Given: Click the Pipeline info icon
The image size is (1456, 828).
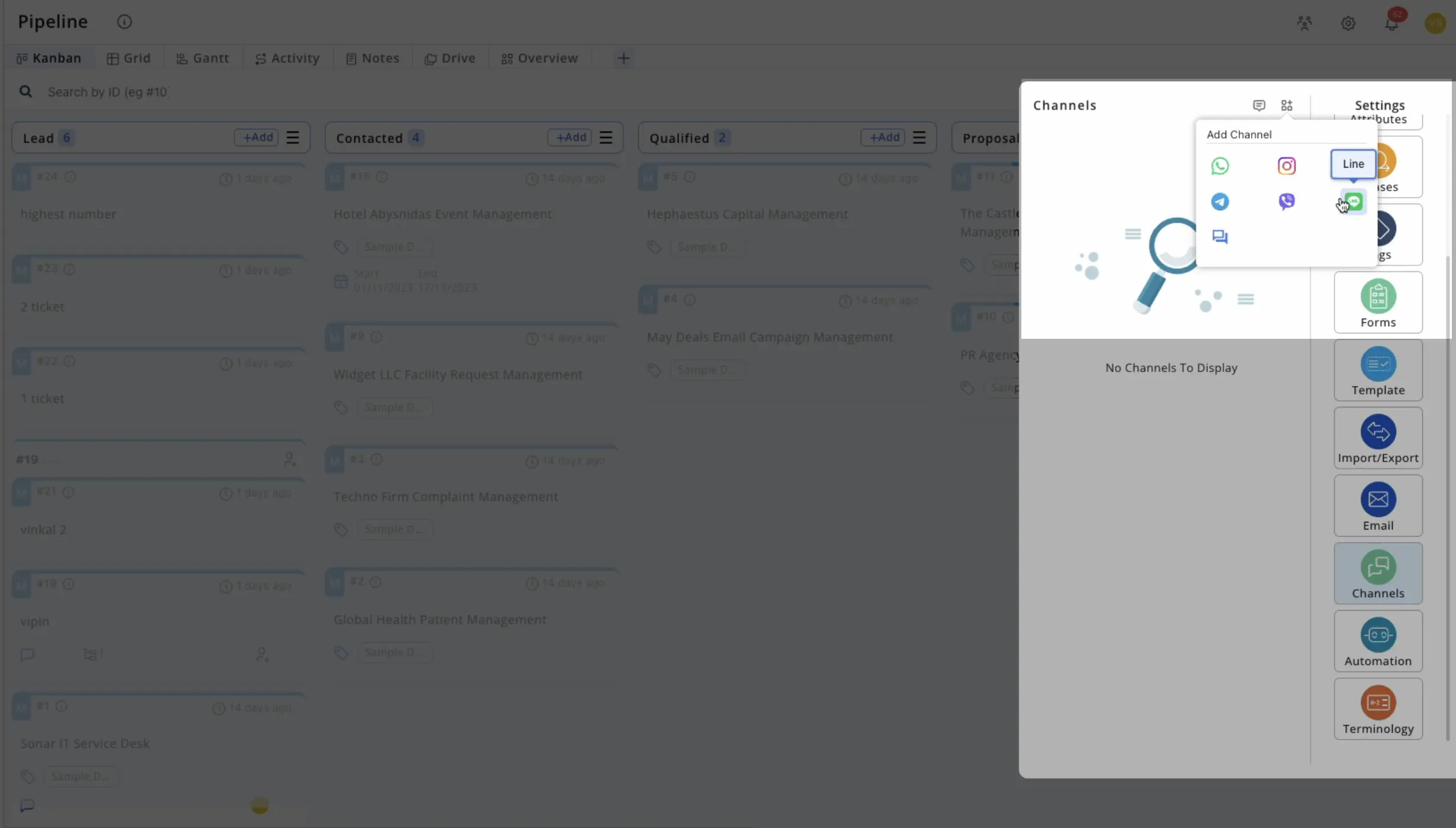Looking at the screenshot, I should 124,22.
